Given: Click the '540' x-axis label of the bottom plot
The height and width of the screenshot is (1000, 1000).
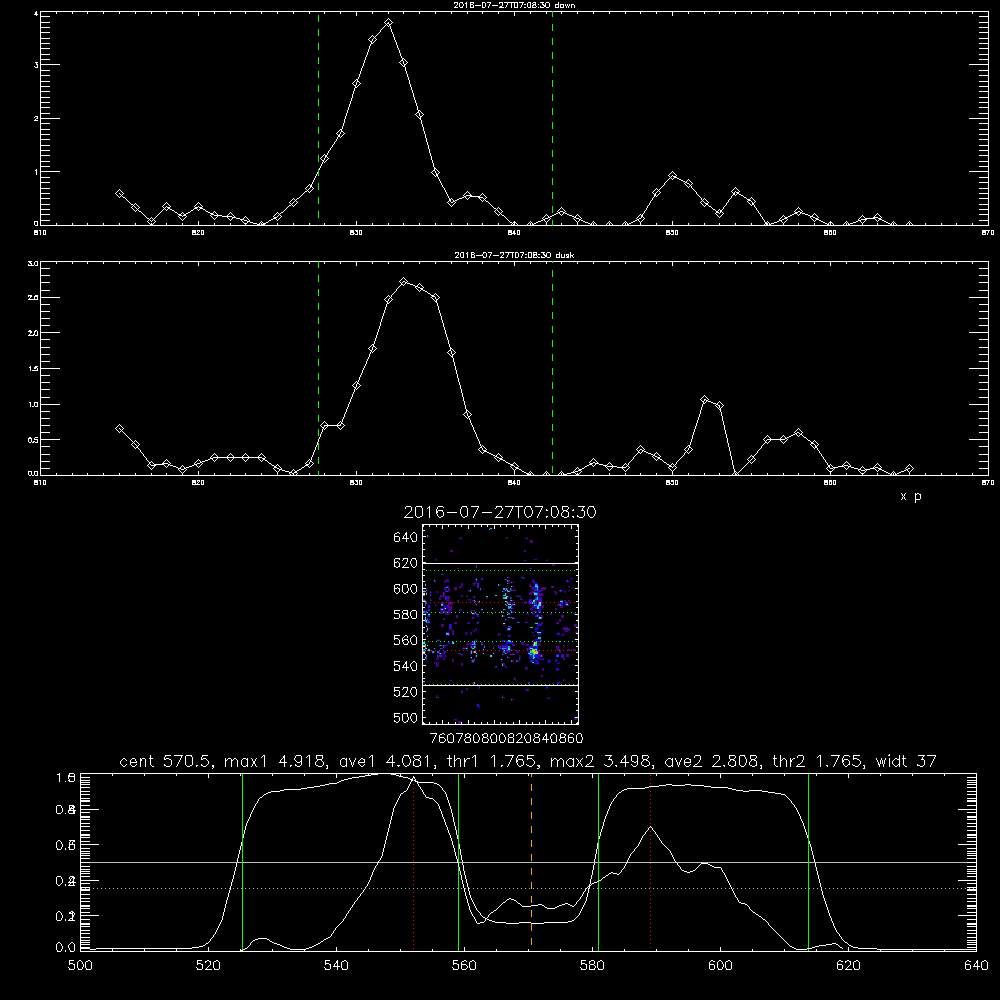Looking at the screenshot, I should 336,966.
